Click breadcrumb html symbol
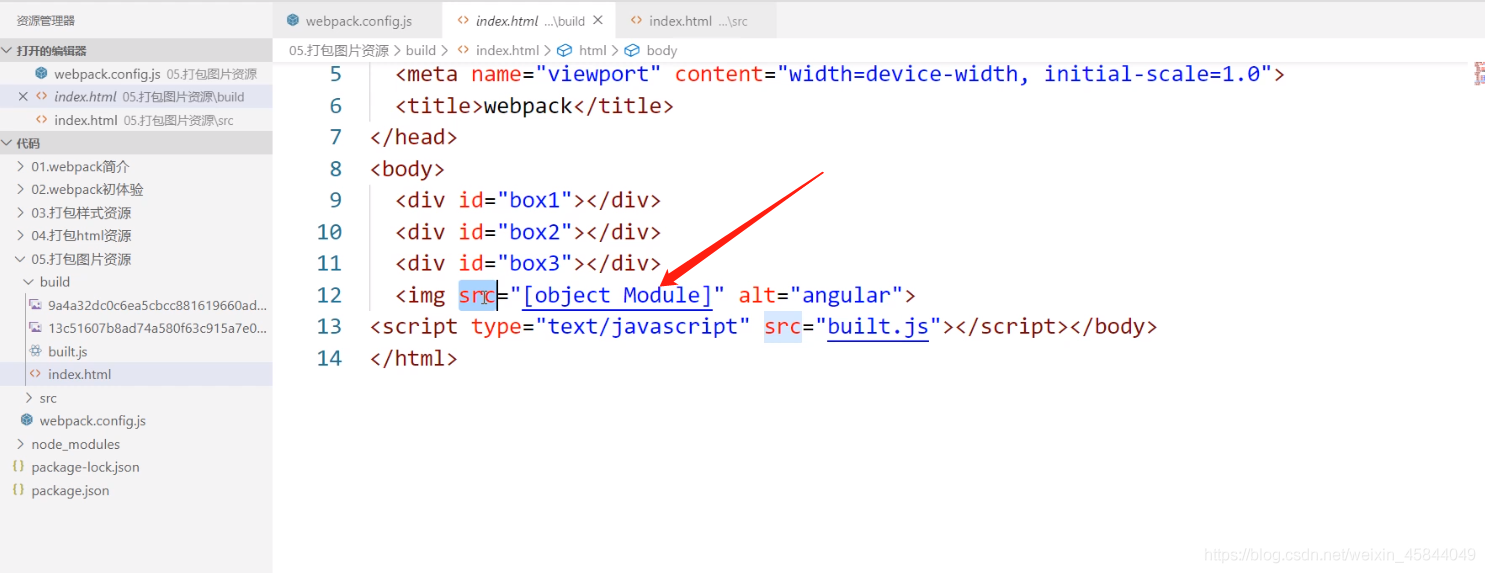 [593, 50]
